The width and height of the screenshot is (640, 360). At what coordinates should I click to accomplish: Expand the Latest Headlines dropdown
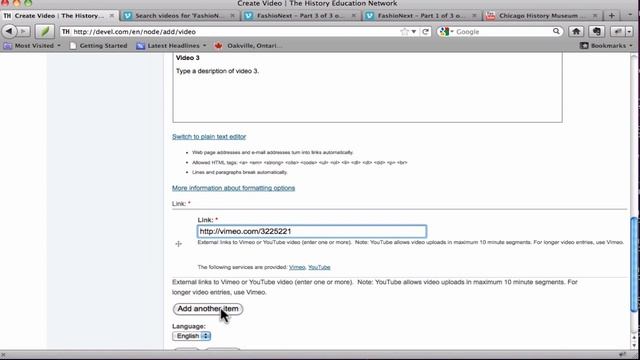[204, 46]
